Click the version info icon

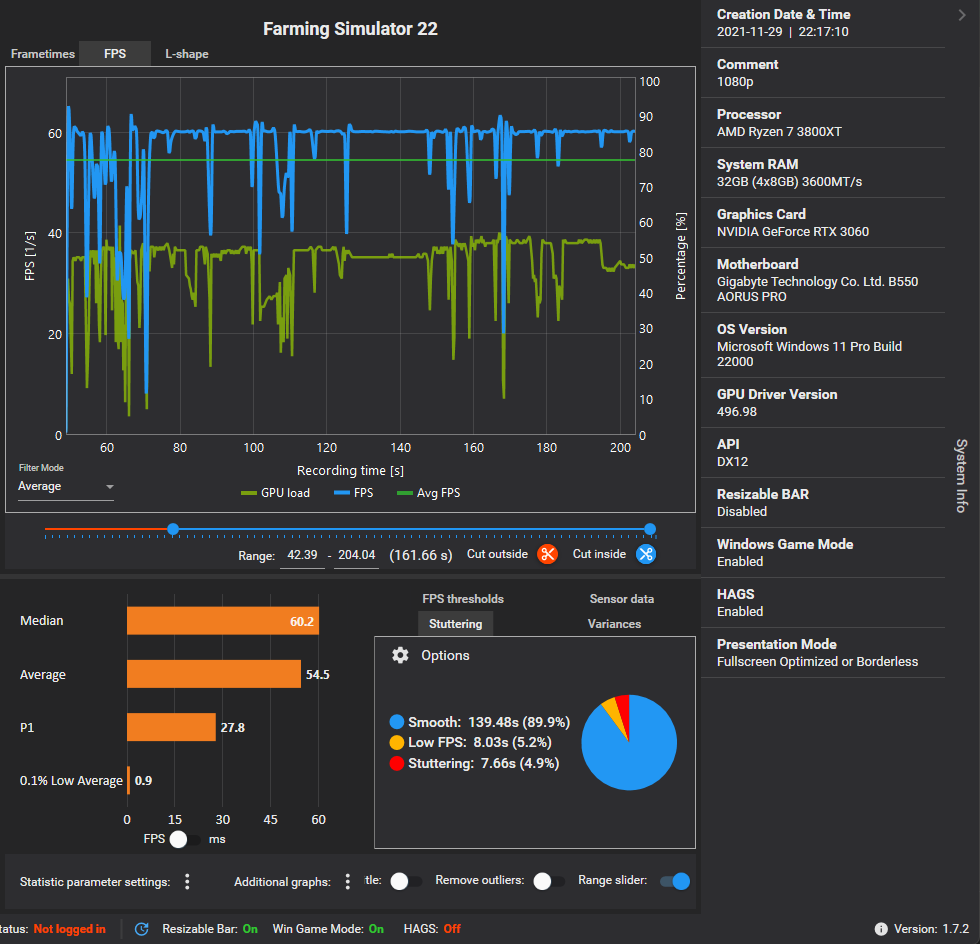(x=881, y=929)
